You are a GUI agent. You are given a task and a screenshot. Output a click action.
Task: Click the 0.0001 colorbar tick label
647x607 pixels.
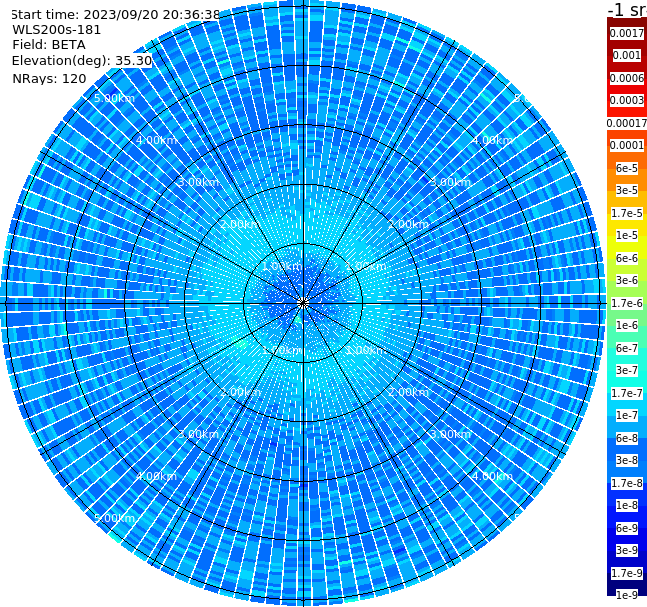point(627,145)
